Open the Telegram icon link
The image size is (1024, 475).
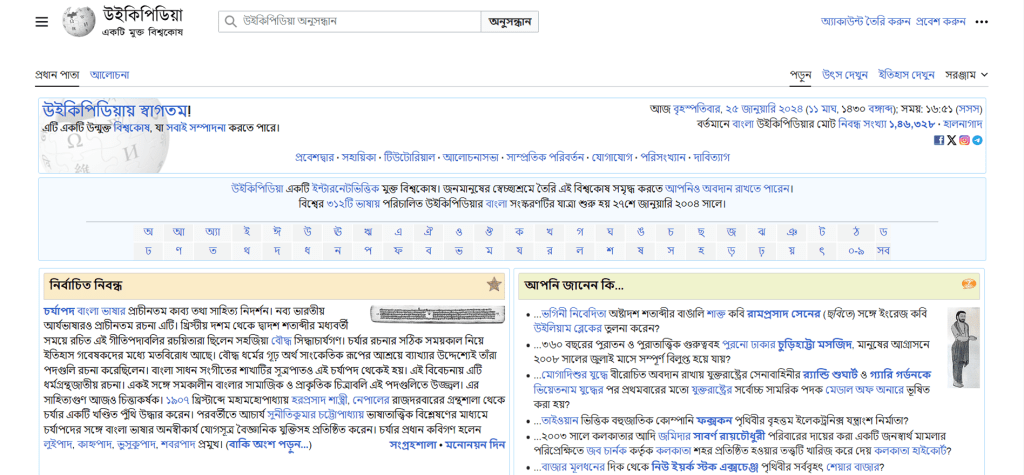click(977, 140)
